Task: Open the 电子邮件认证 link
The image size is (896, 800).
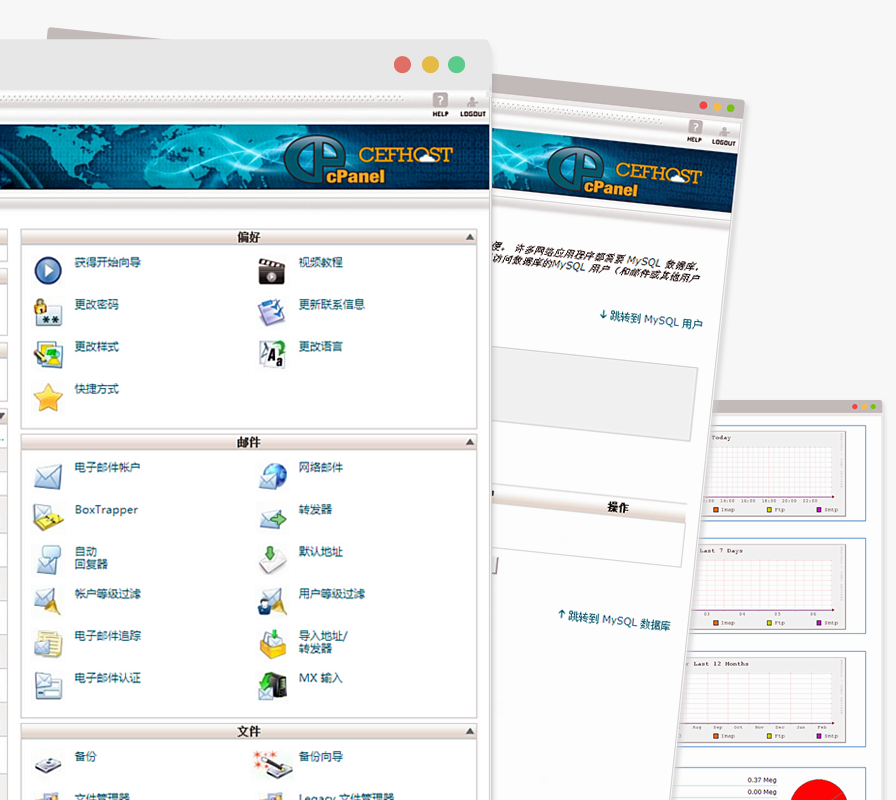Action: (x=107, y=678)
